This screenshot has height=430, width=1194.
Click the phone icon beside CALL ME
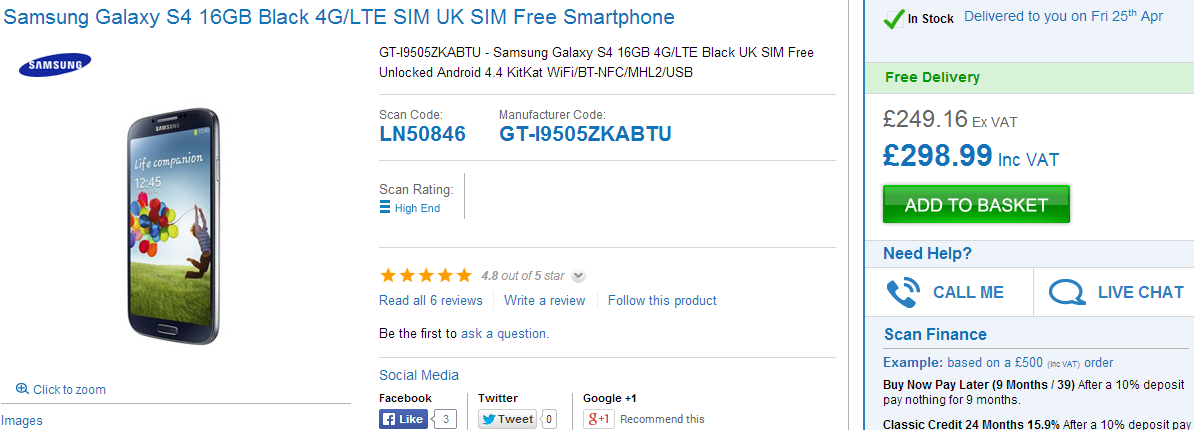[x=903, y=292]
